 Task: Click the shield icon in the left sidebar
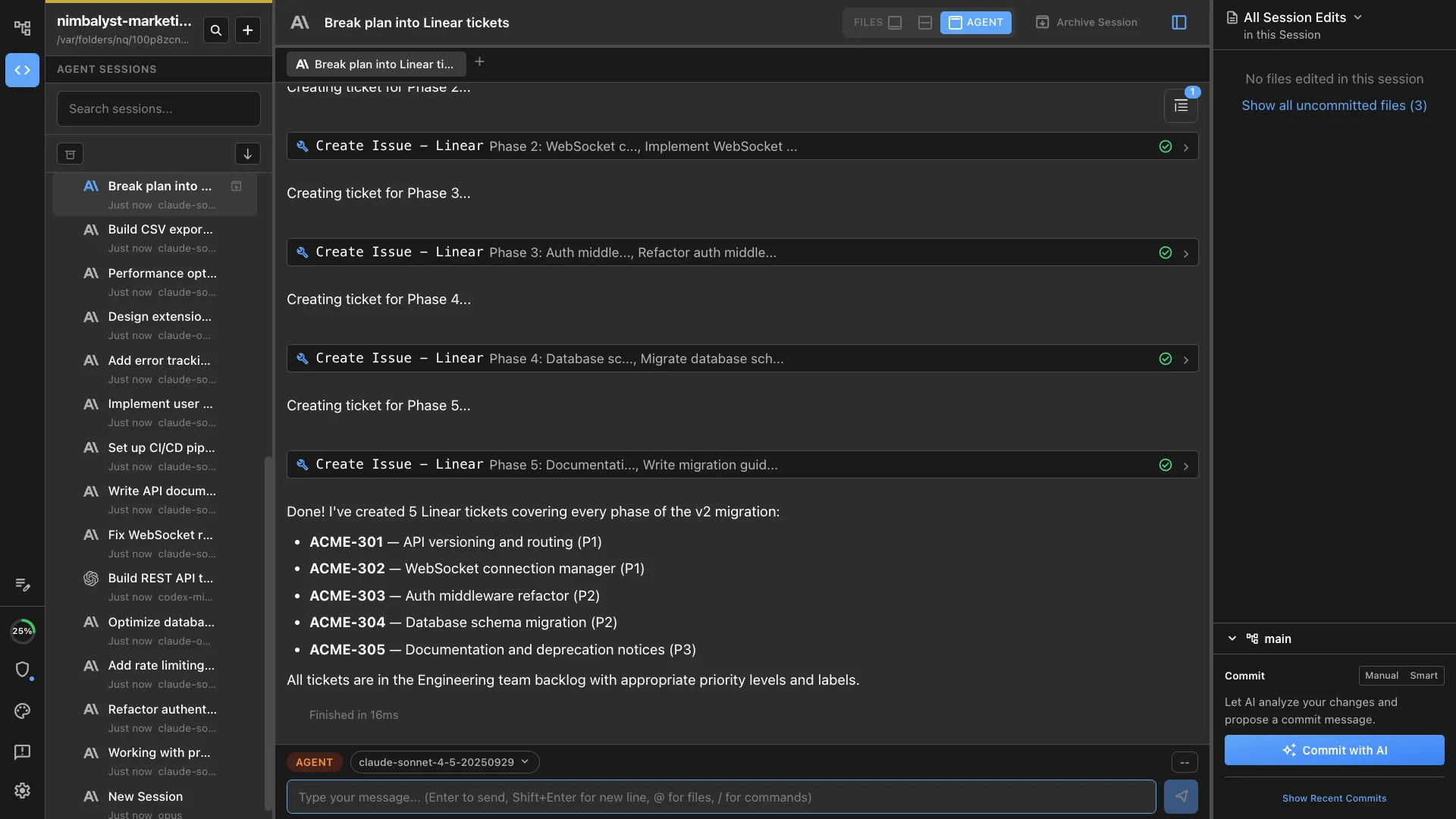[x=23, y=670]
